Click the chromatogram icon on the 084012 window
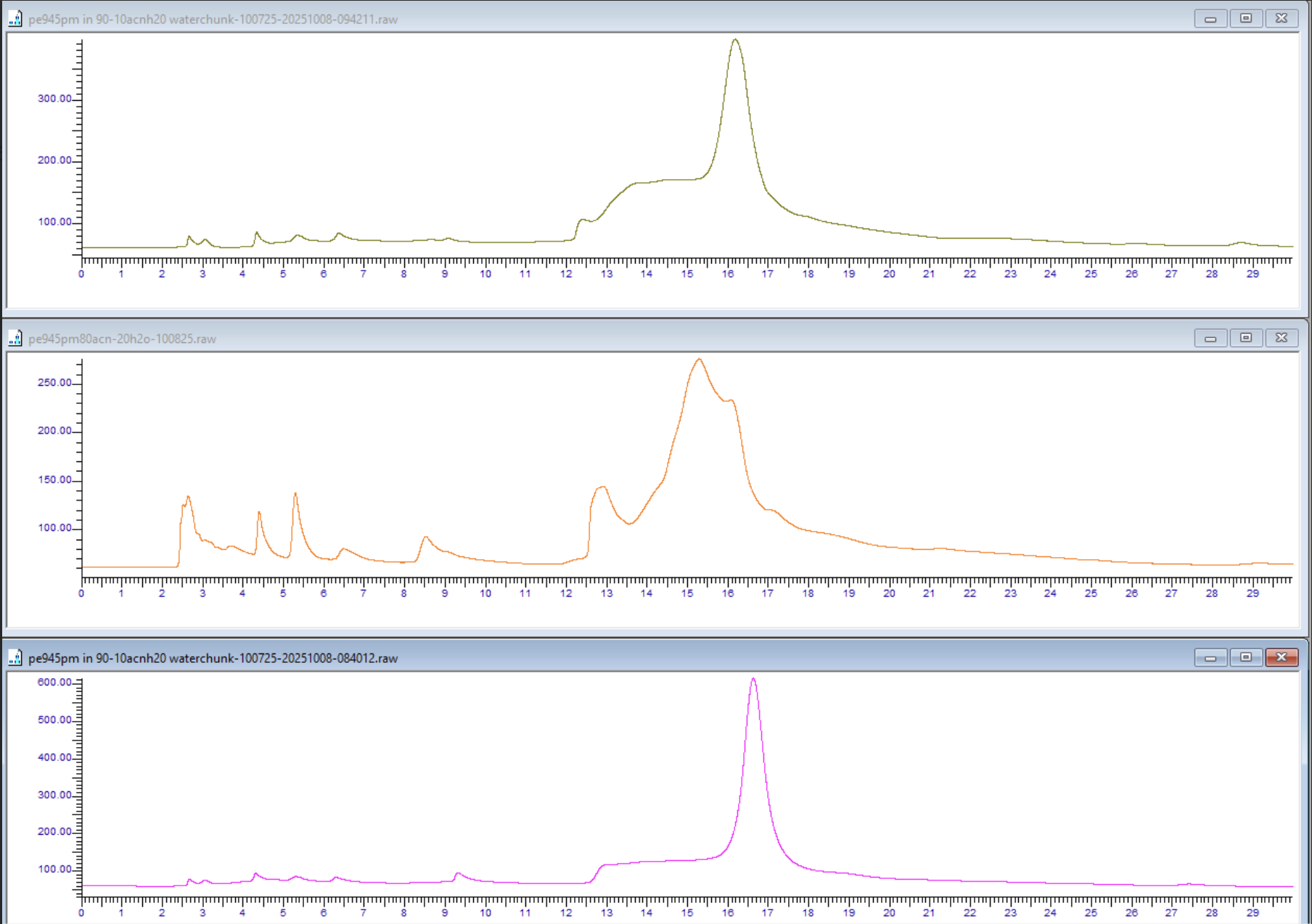The image size is (1312, 924). point(15,657)
